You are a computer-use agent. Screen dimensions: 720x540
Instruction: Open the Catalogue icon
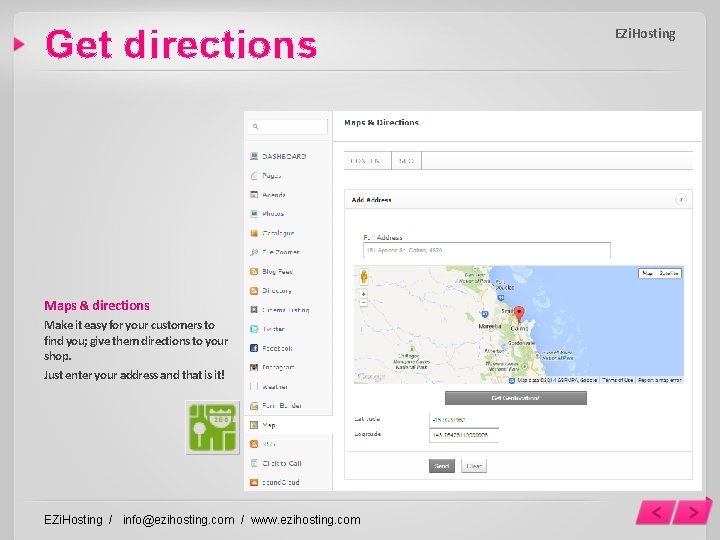click(x=254, y=233)
